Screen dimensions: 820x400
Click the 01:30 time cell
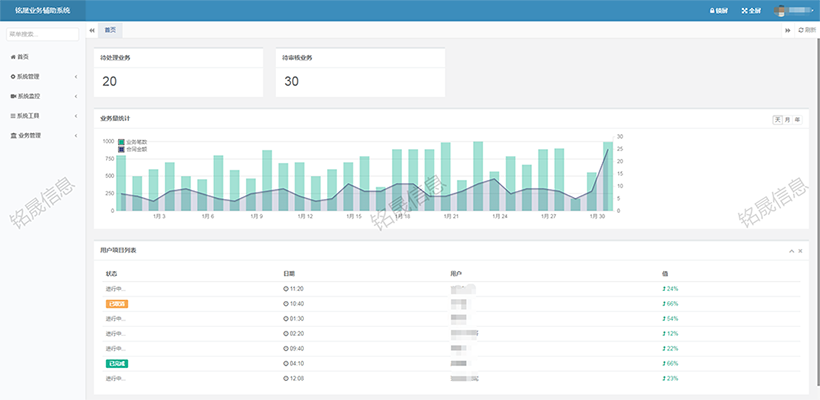[x=293, y=318]
